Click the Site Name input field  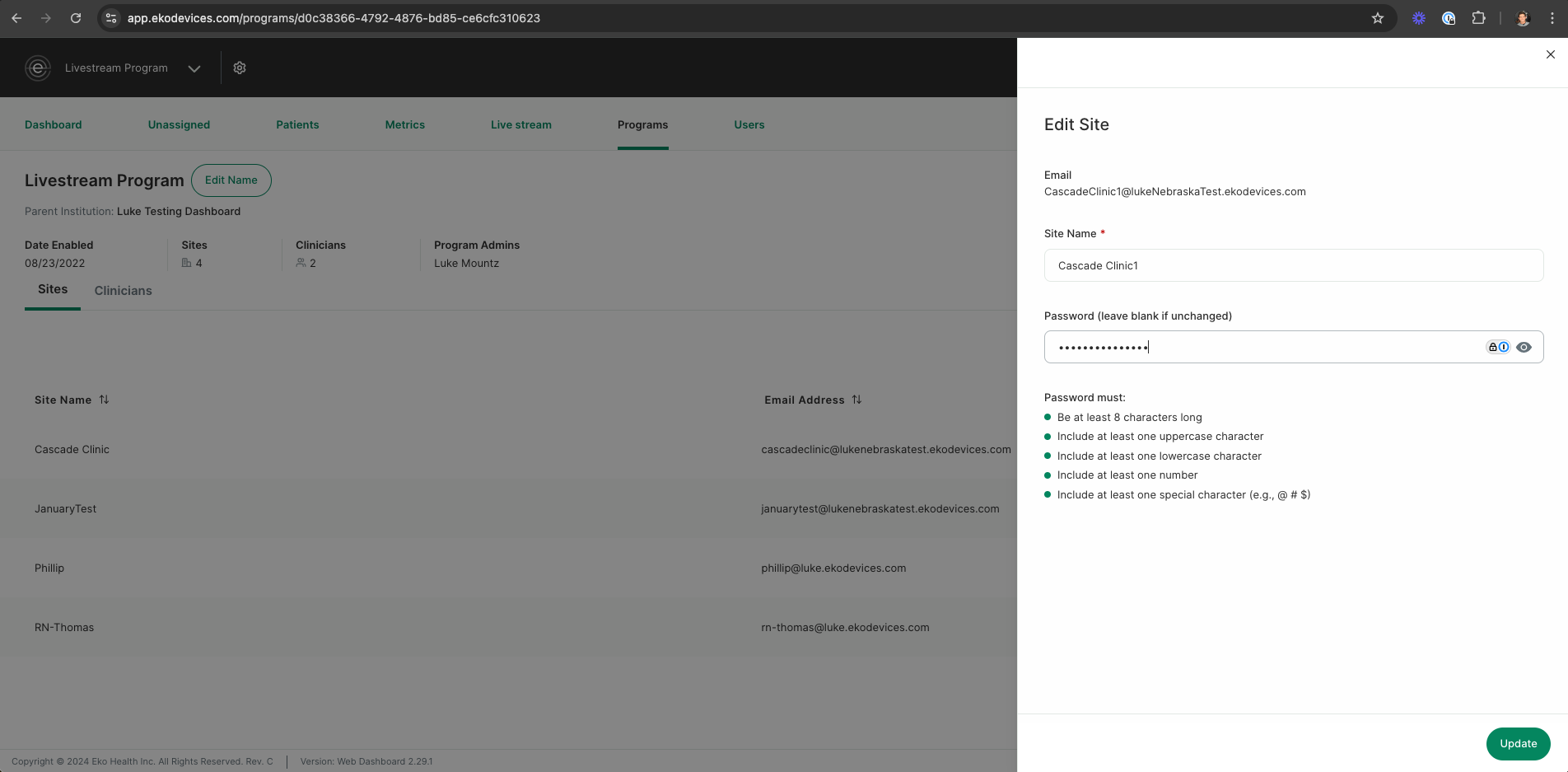(x=1294, y=265)
